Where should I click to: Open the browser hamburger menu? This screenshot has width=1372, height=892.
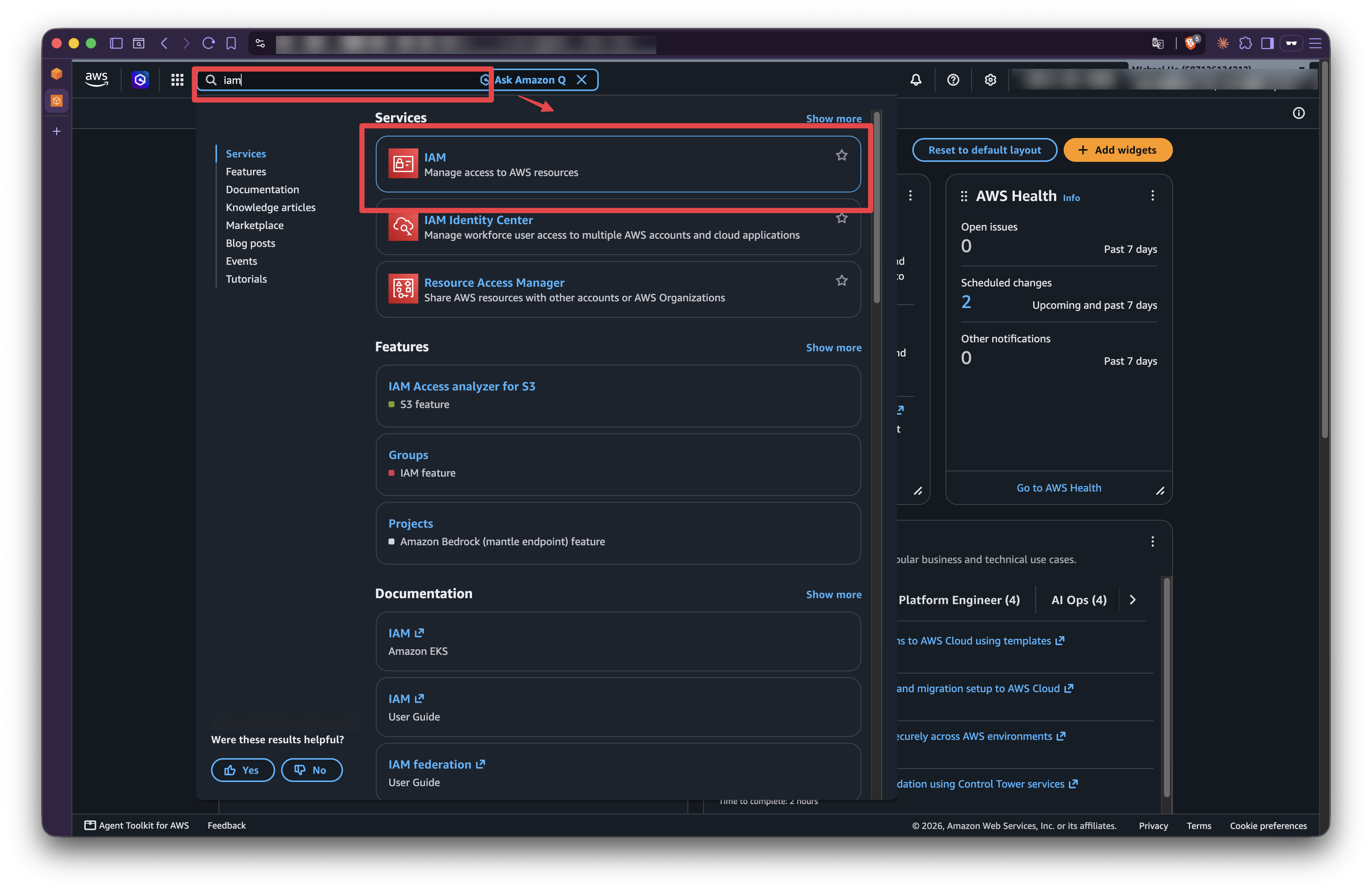[1315, 43]
